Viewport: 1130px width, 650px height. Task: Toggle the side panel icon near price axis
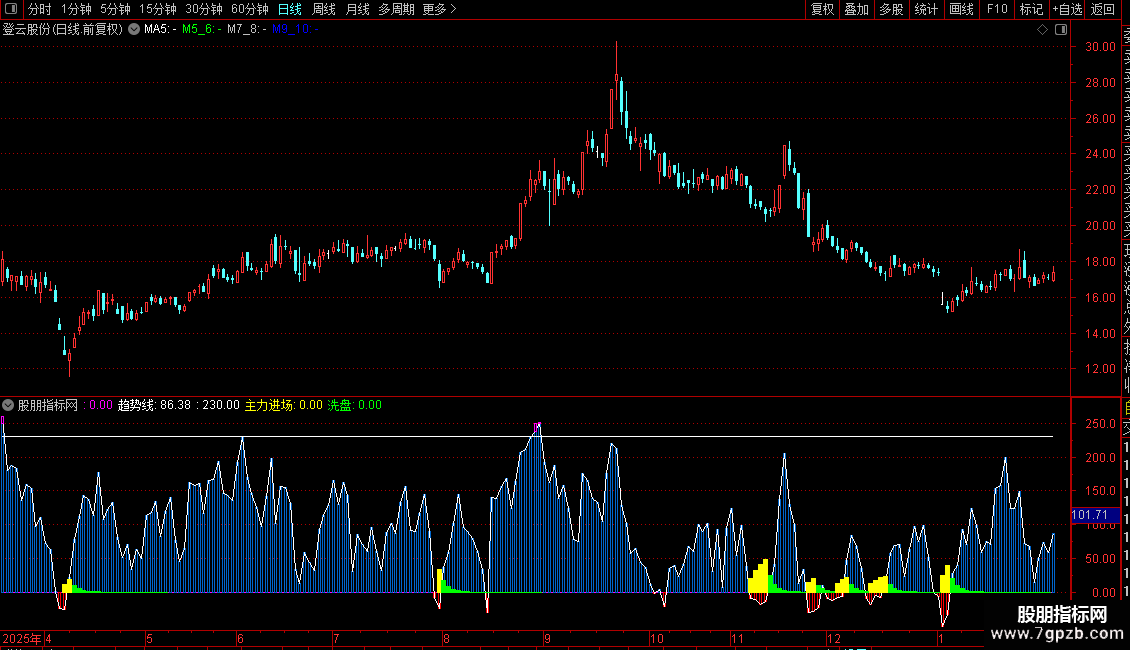(x=1061, y=30)
